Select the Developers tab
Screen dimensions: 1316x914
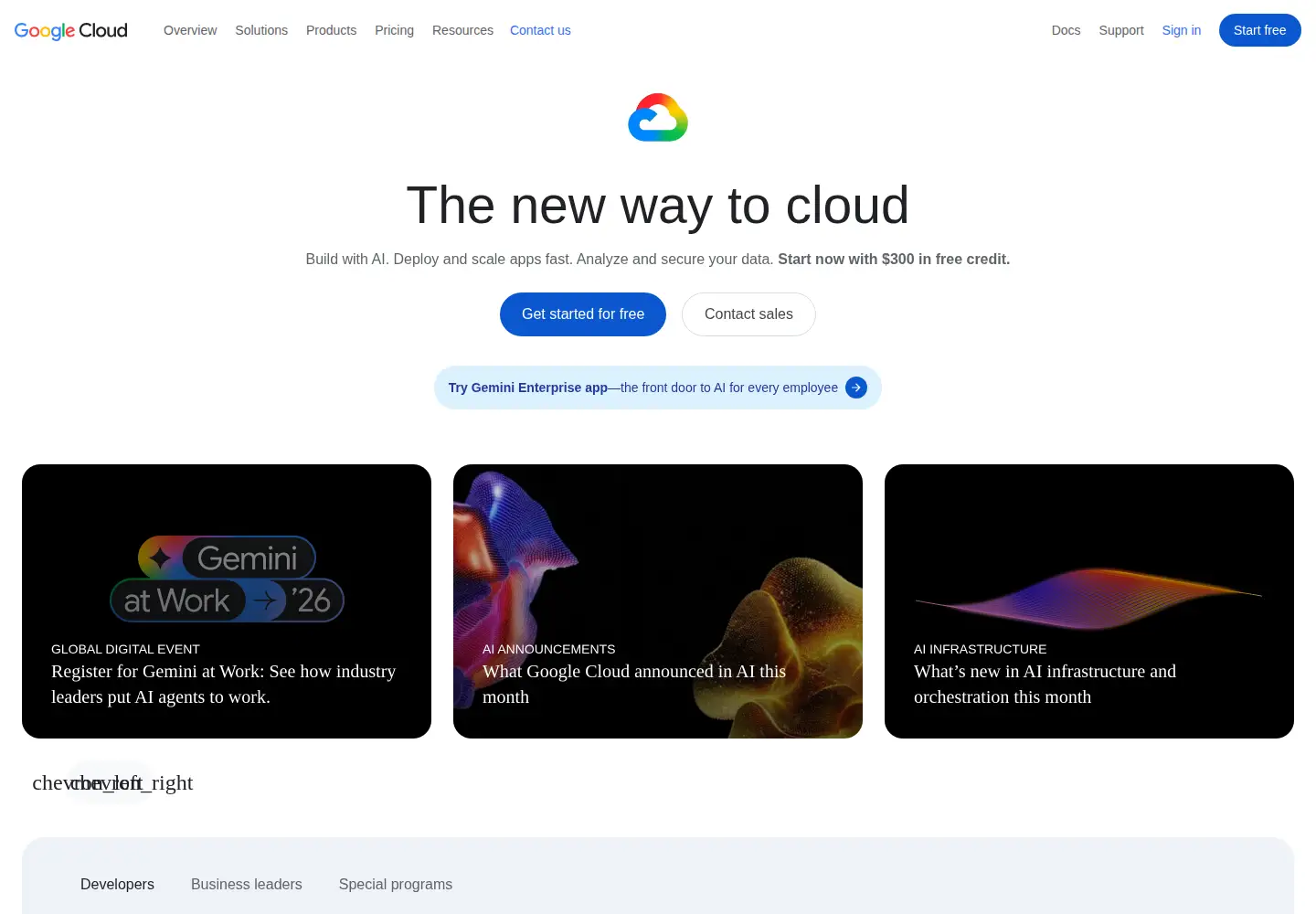click(117, 884)
